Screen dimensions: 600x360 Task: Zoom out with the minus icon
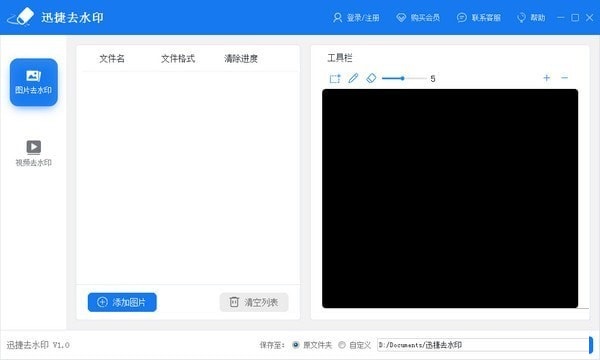point(564,78)
